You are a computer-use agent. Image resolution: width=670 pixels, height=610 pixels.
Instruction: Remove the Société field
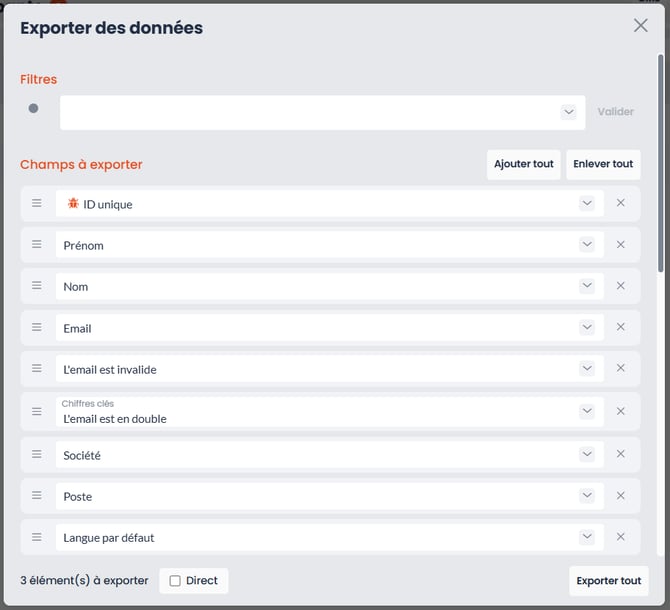621,454
